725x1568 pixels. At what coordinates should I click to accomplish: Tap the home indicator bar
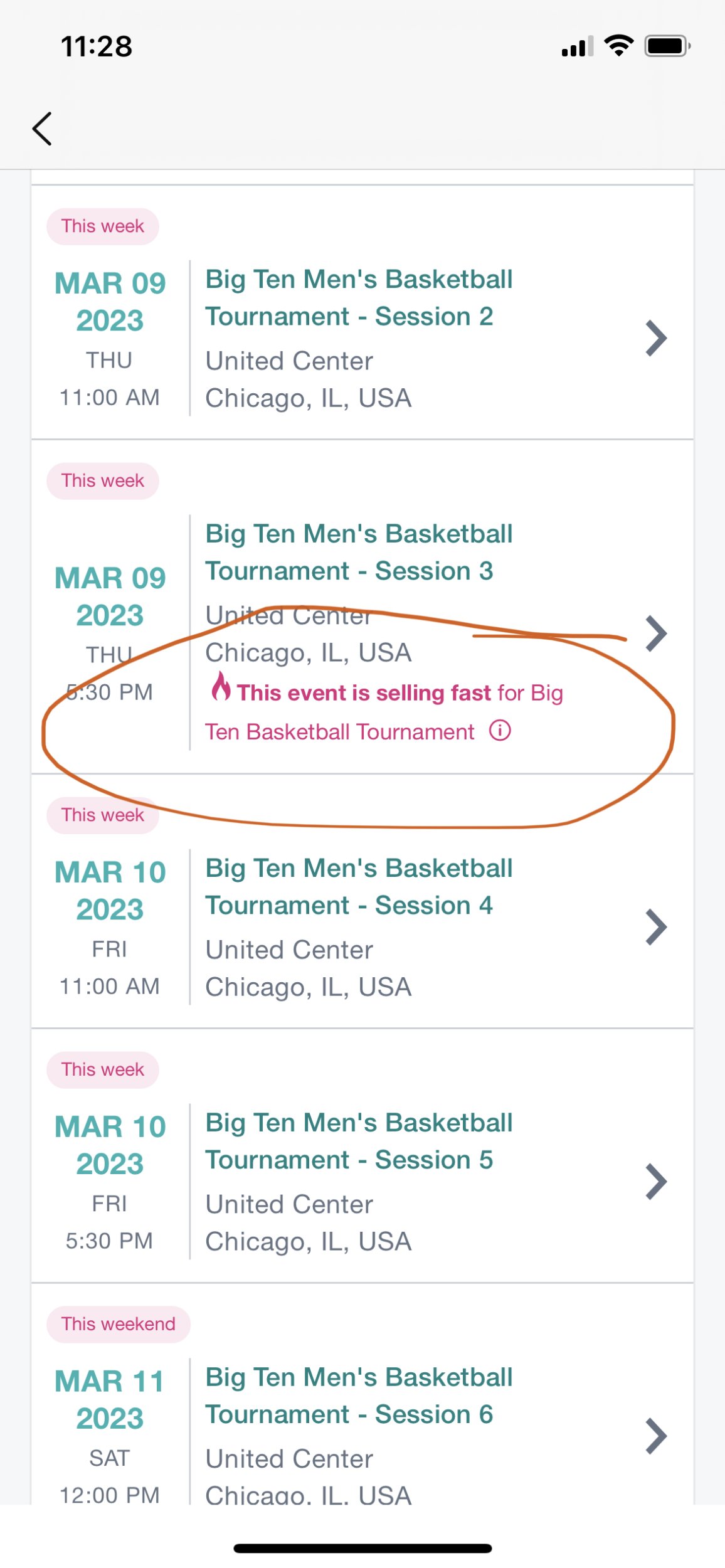[x=362, y=1549]
